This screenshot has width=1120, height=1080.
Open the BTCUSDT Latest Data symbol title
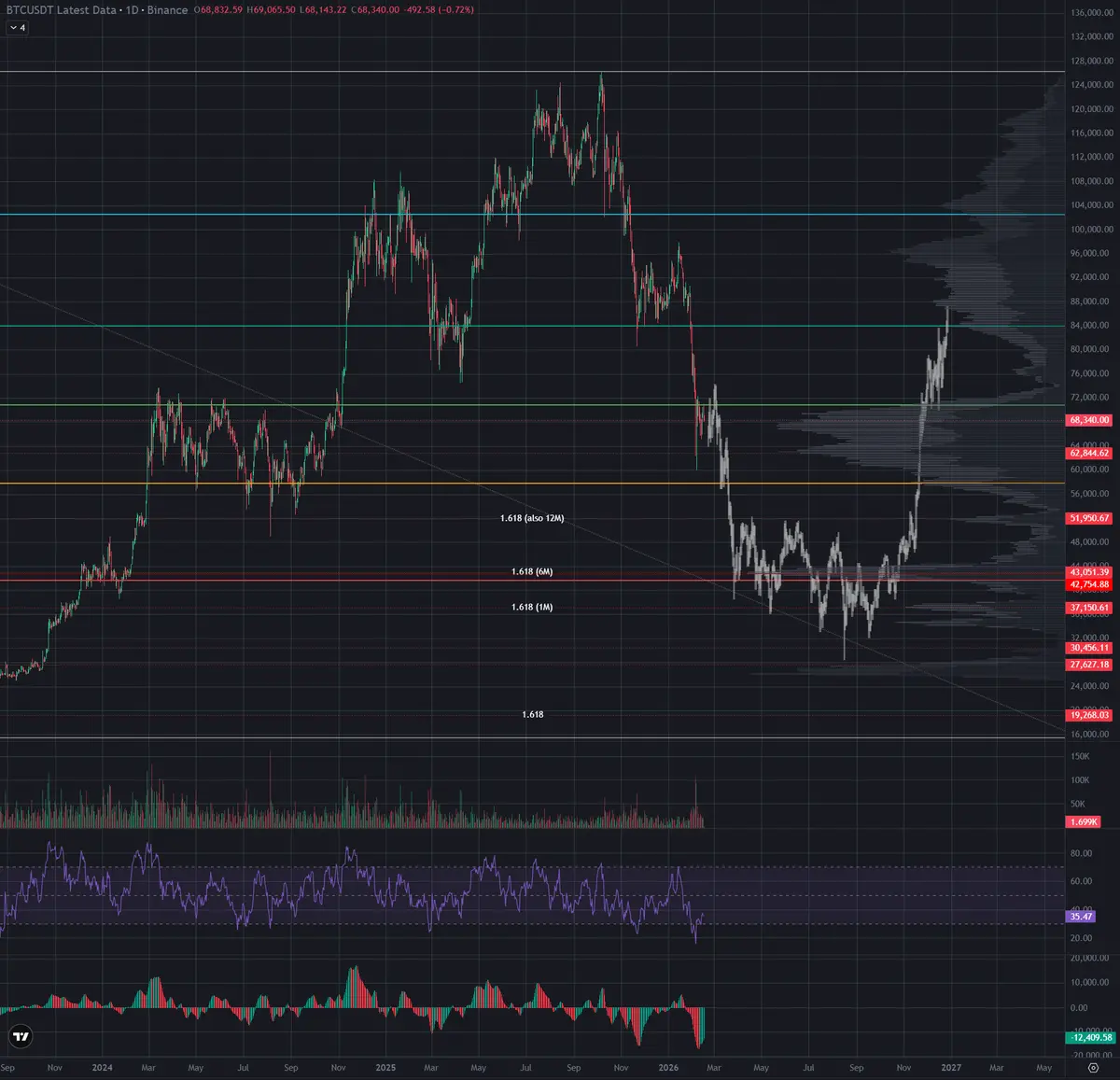(x=62, y=9)
